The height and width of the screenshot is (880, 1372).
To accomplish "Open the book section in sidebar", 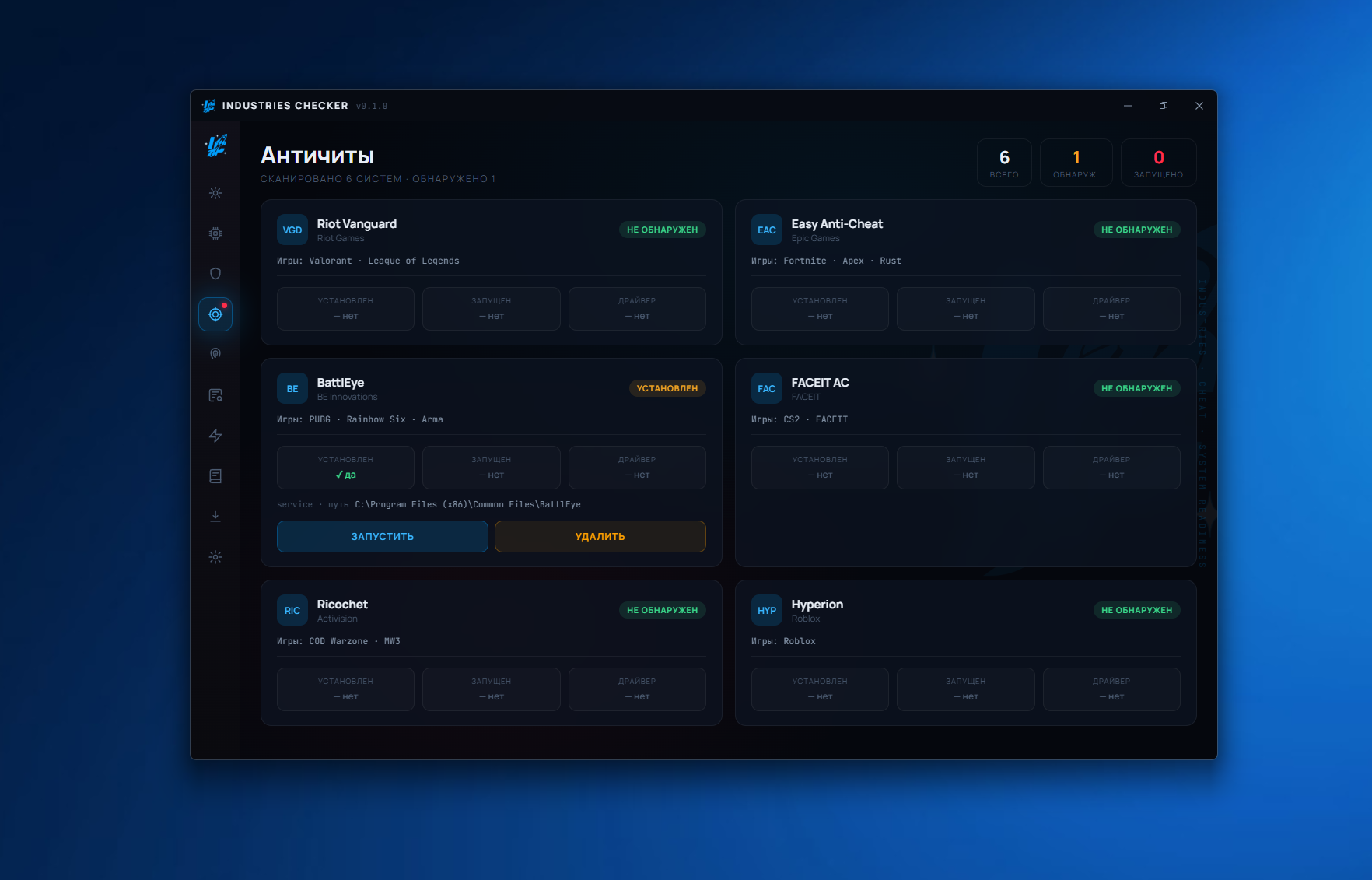I will click(x=215, y=476).
